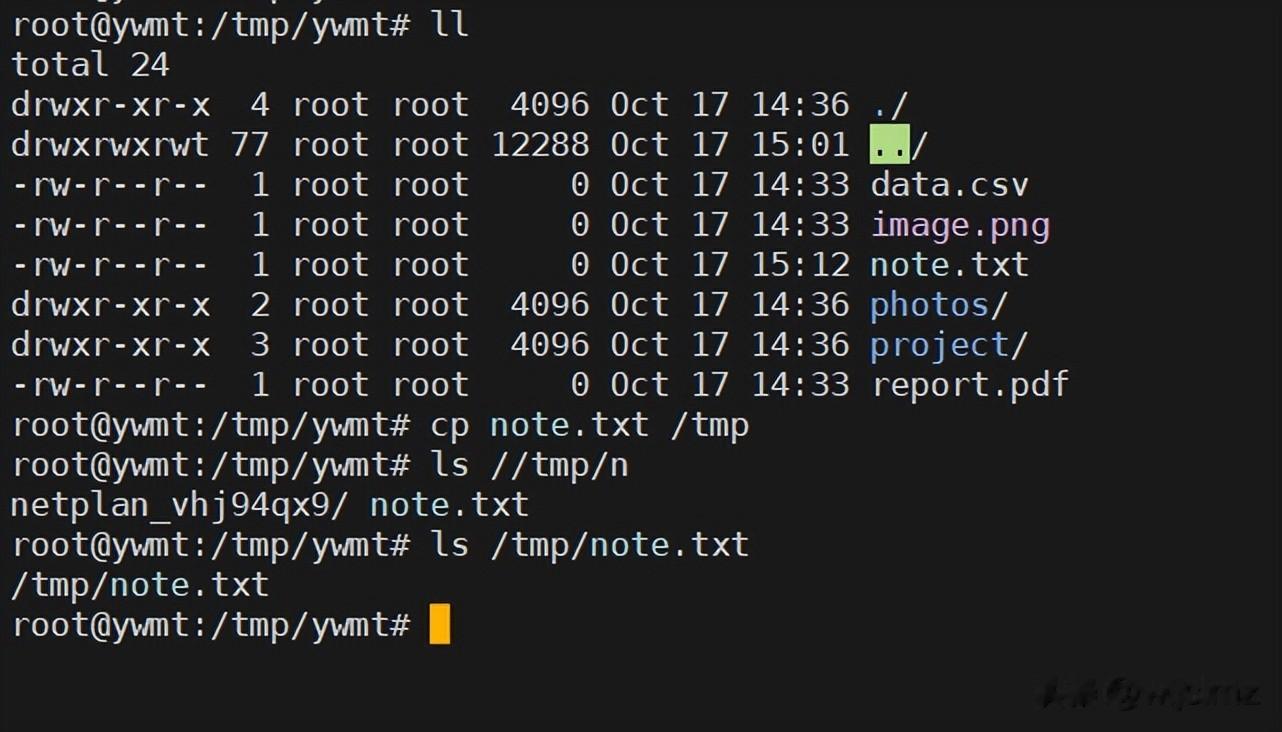The height and width of the screenshot is (732, 1282).
Task: Click the drwxrwxrwt permissions string
Action: click(x=110, y=145)
